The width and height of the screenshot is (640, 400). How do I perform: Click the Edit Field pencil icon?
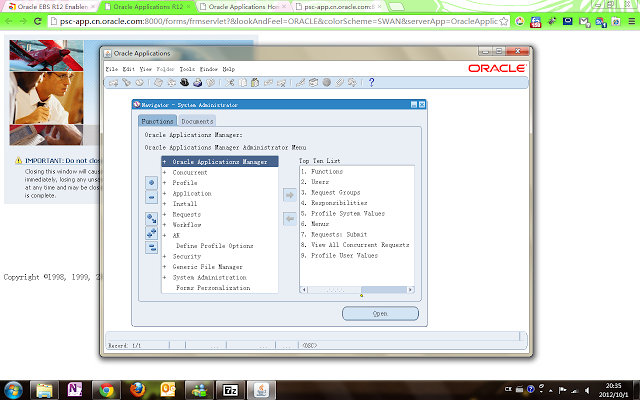(x=300, y=82)
